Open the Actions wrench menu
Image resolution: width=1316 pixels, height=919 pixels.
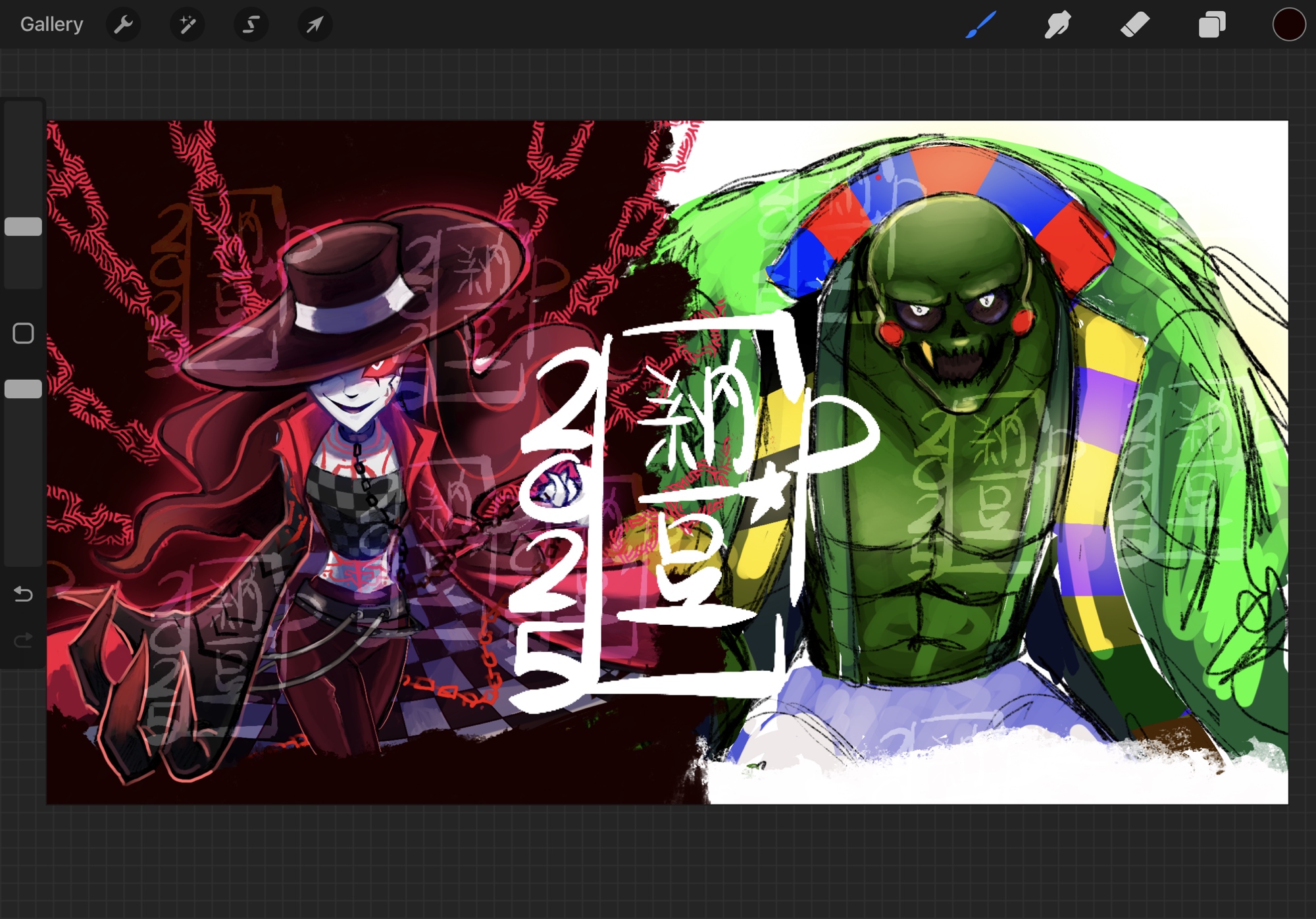click(x=123, y=24)
